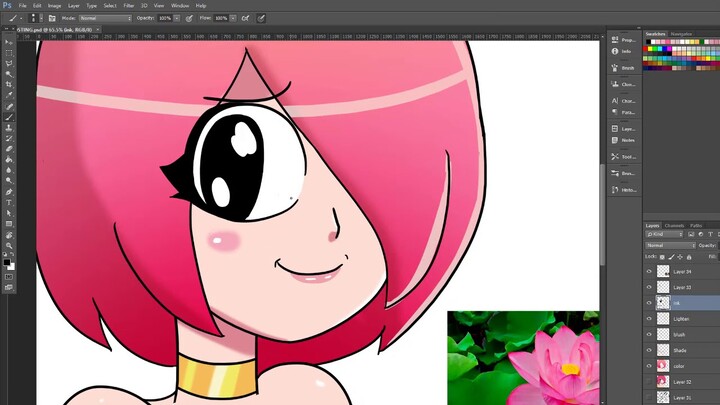The image size is (720, 405).
Task: Select the Hand tool
Action: pos(9,235)
